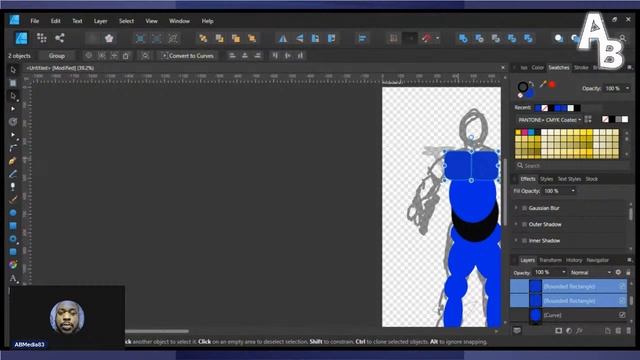
Task: Select the Ellipse shape tool
Action: (x=13, y=213)
